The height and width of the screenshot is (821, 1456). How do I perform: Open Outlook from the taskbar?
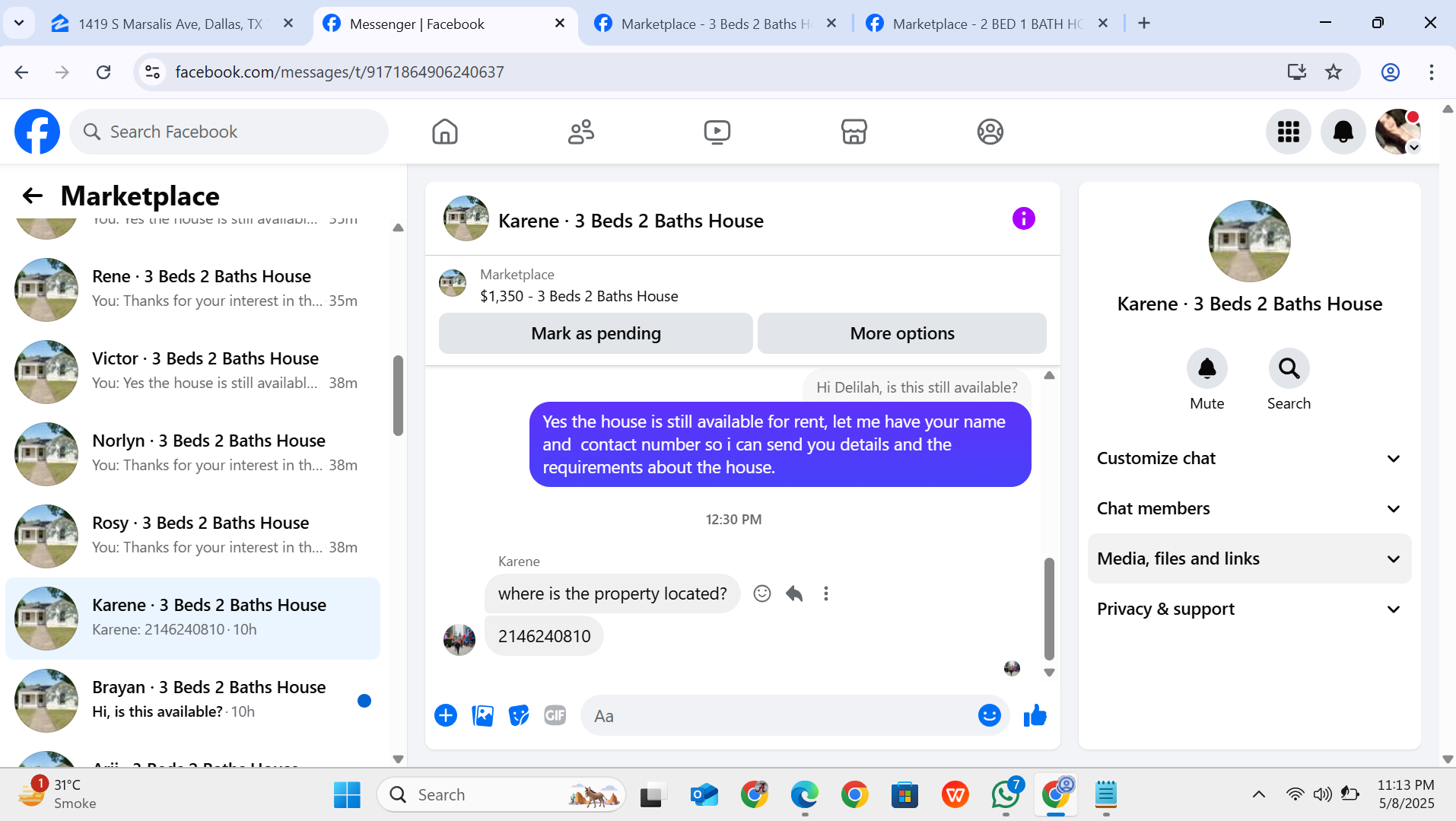click(704, 795)
